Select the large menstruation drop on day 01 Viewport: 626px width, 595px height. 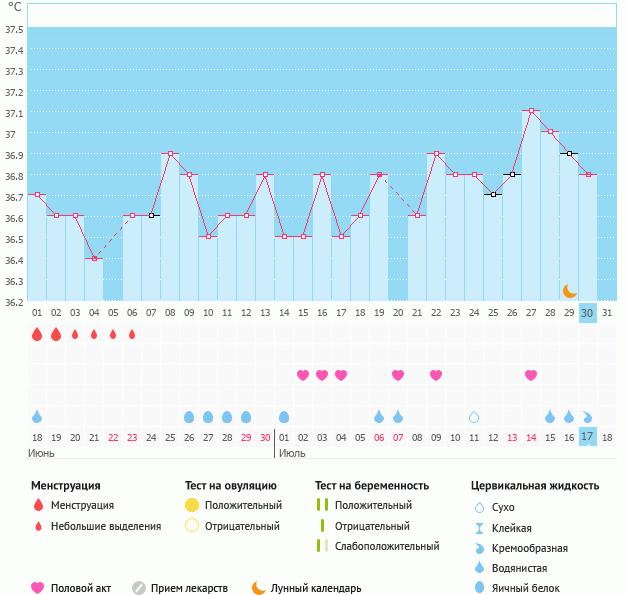(x=37, y=334)
